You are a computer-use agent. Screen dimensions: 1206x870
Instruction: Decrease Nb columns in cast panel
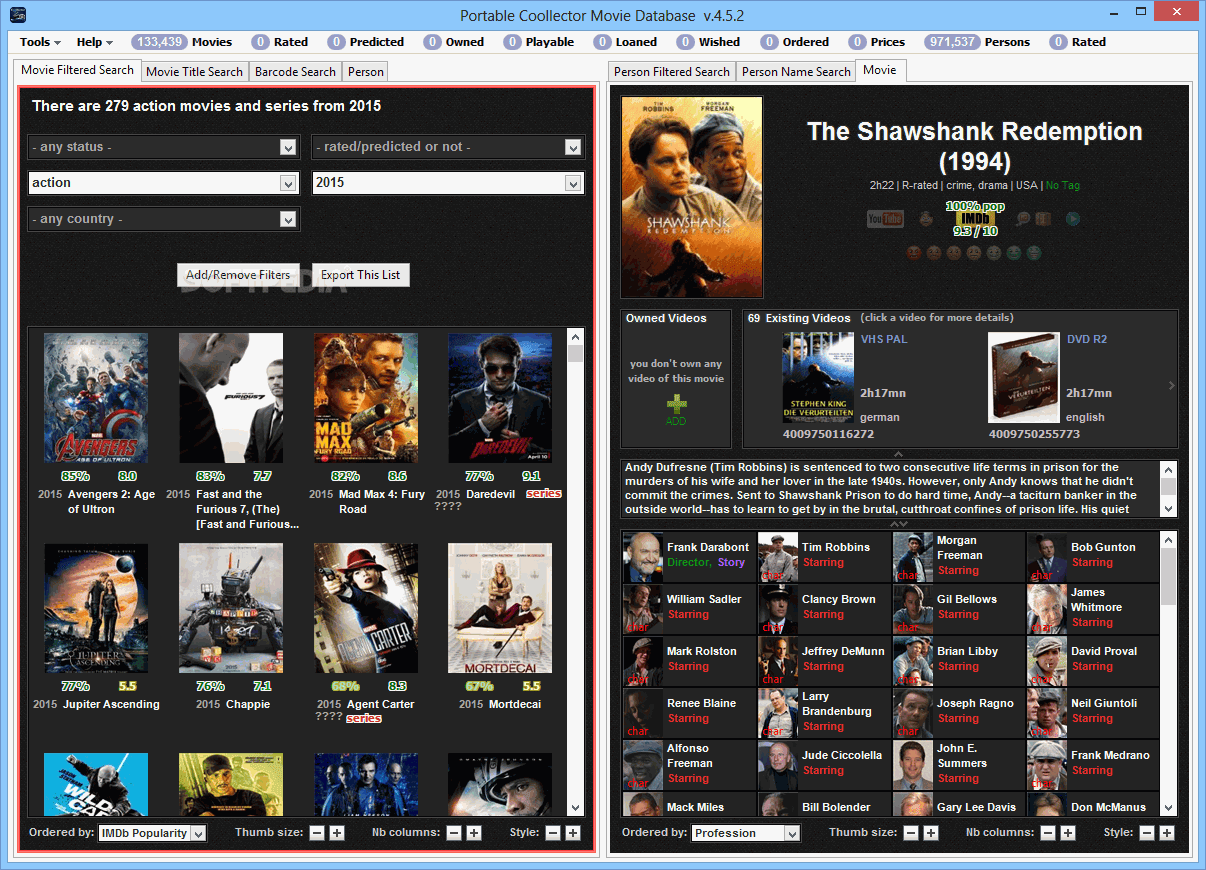tap(1048, 833)
